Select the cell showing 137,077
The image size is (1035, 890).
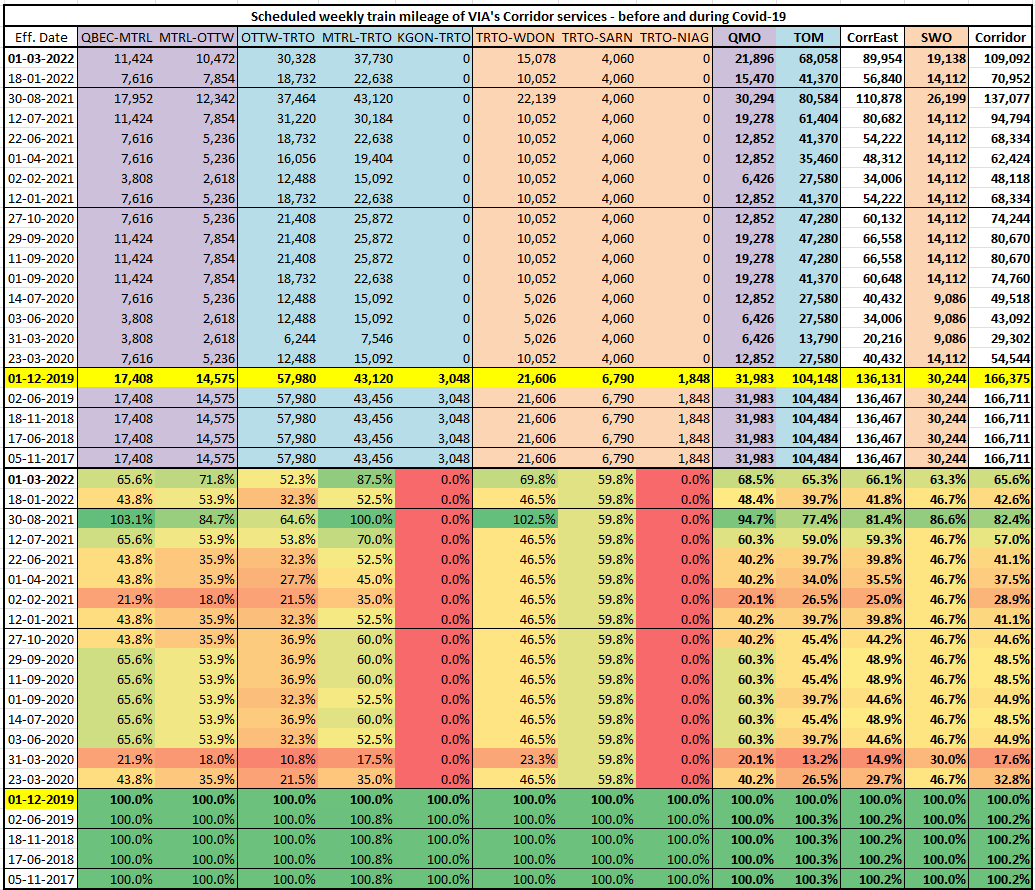[x=1001, y=98]
